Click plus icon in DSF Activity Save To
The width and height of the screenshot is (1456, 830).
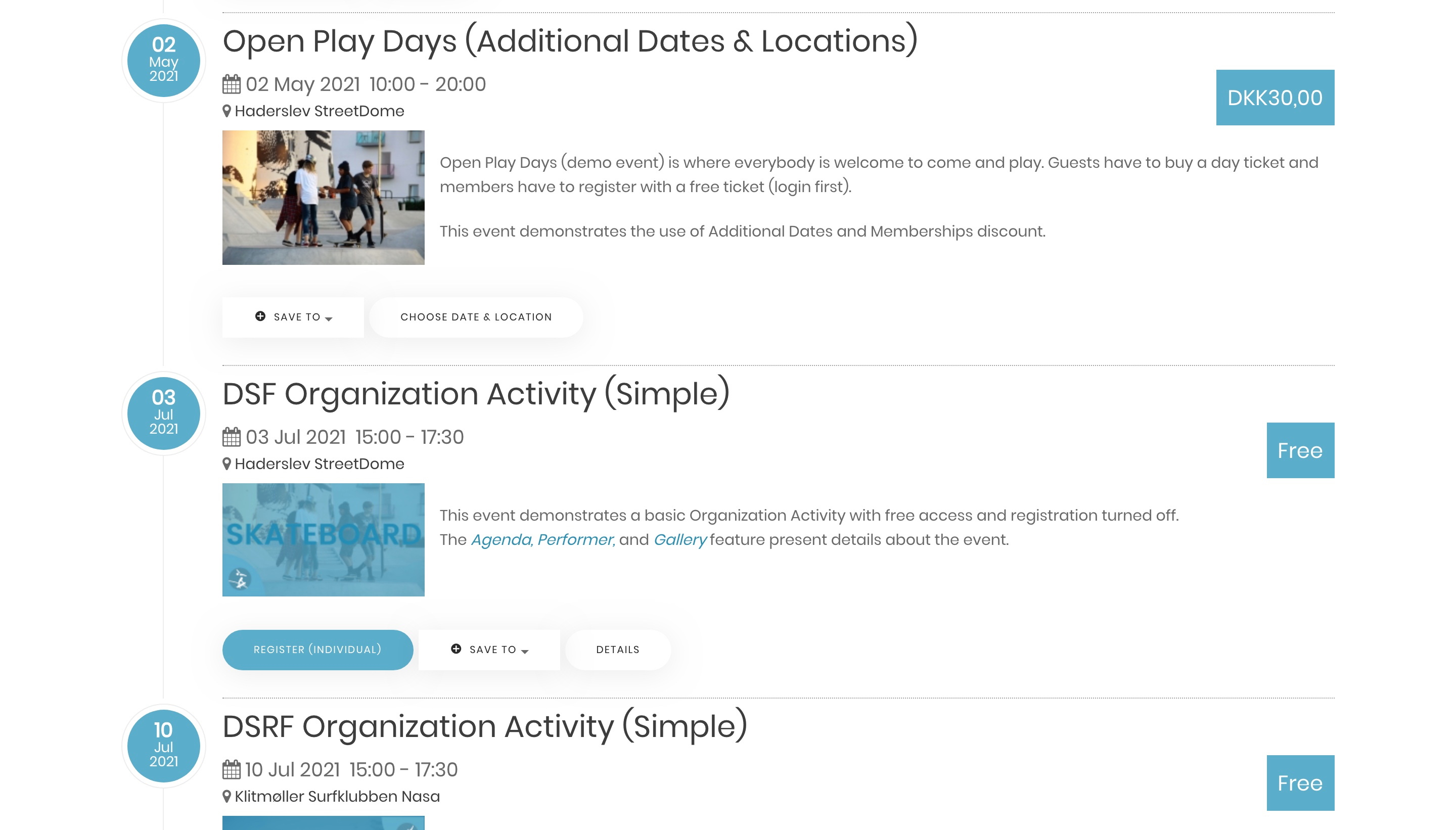tap(456, 649)
